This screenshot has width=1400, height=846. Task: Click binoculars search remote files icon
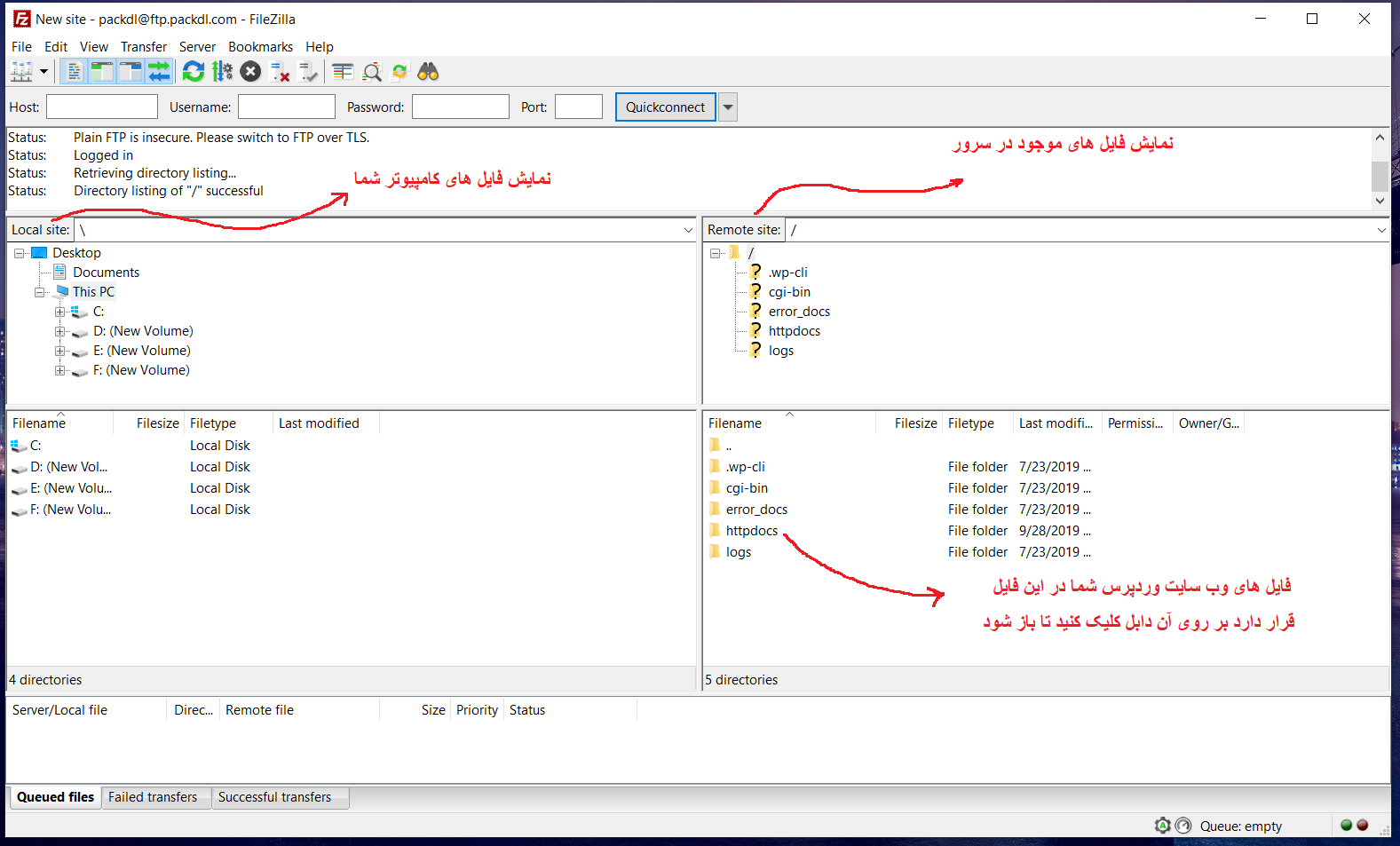click(x=428, y=72)
